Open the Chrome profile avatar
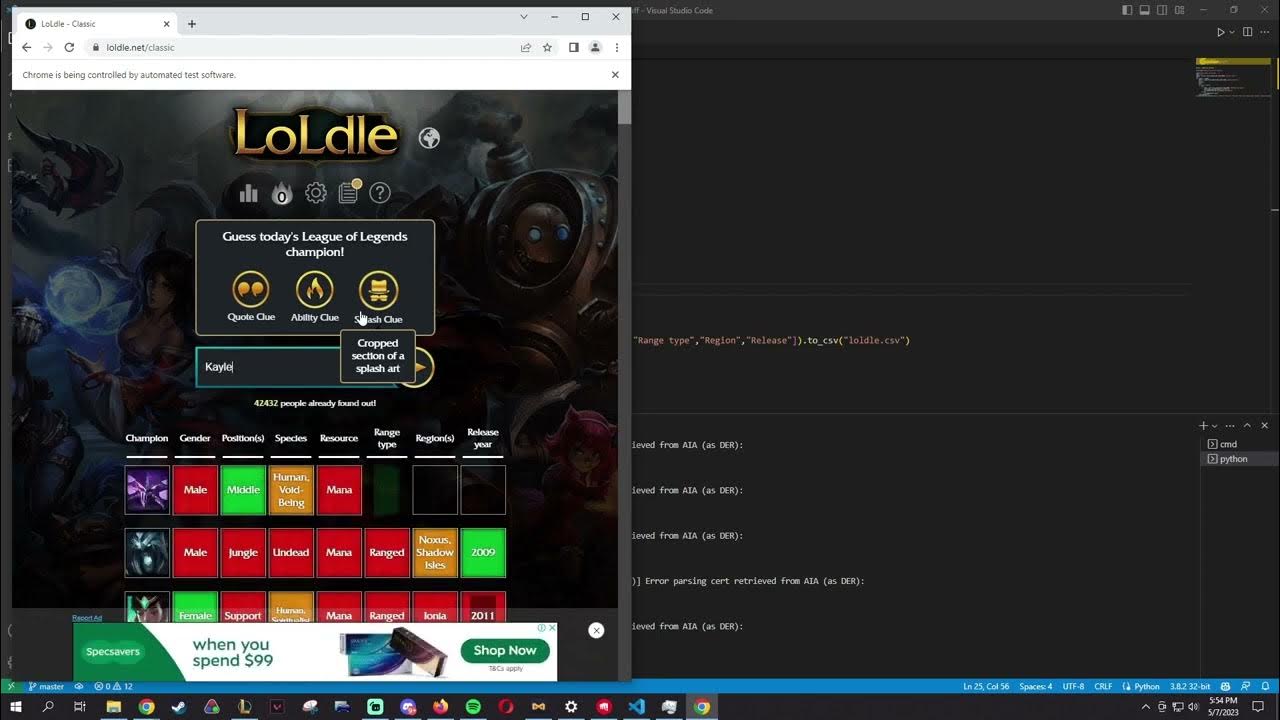Viewport: 1280px width, 720px height. point(595,47)
